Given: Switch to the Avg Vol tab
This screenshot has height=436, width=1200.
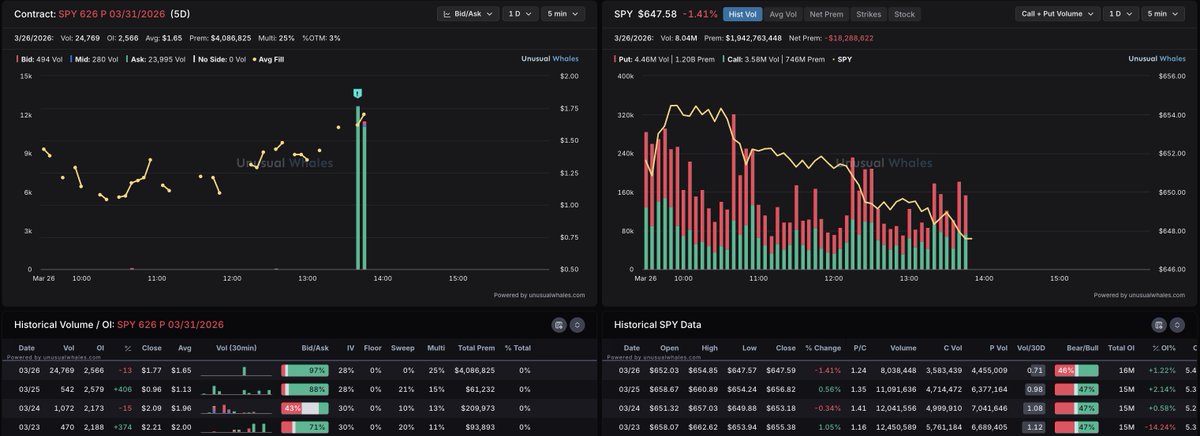Looking at the screenshot, I should click(784, 14).
